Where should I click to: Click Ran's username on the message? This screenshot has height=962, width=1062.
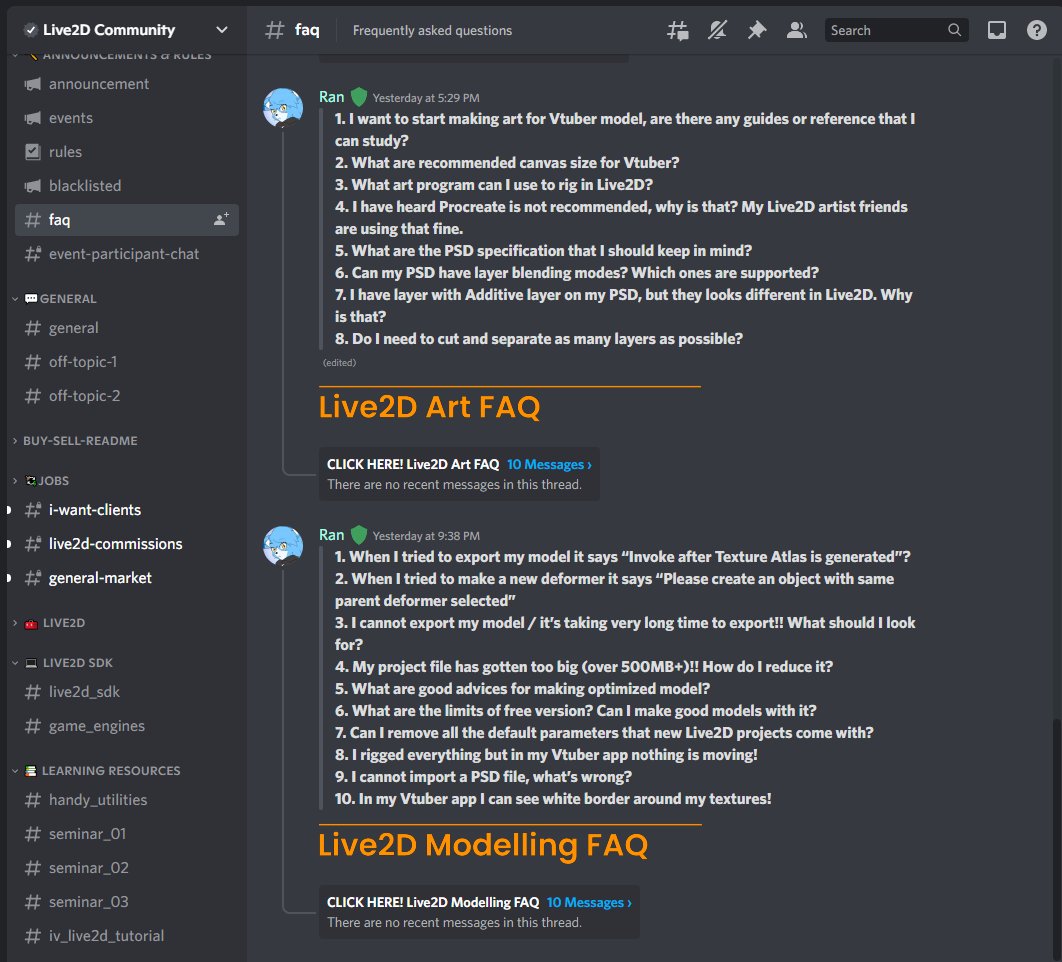[x=331, y=97]
